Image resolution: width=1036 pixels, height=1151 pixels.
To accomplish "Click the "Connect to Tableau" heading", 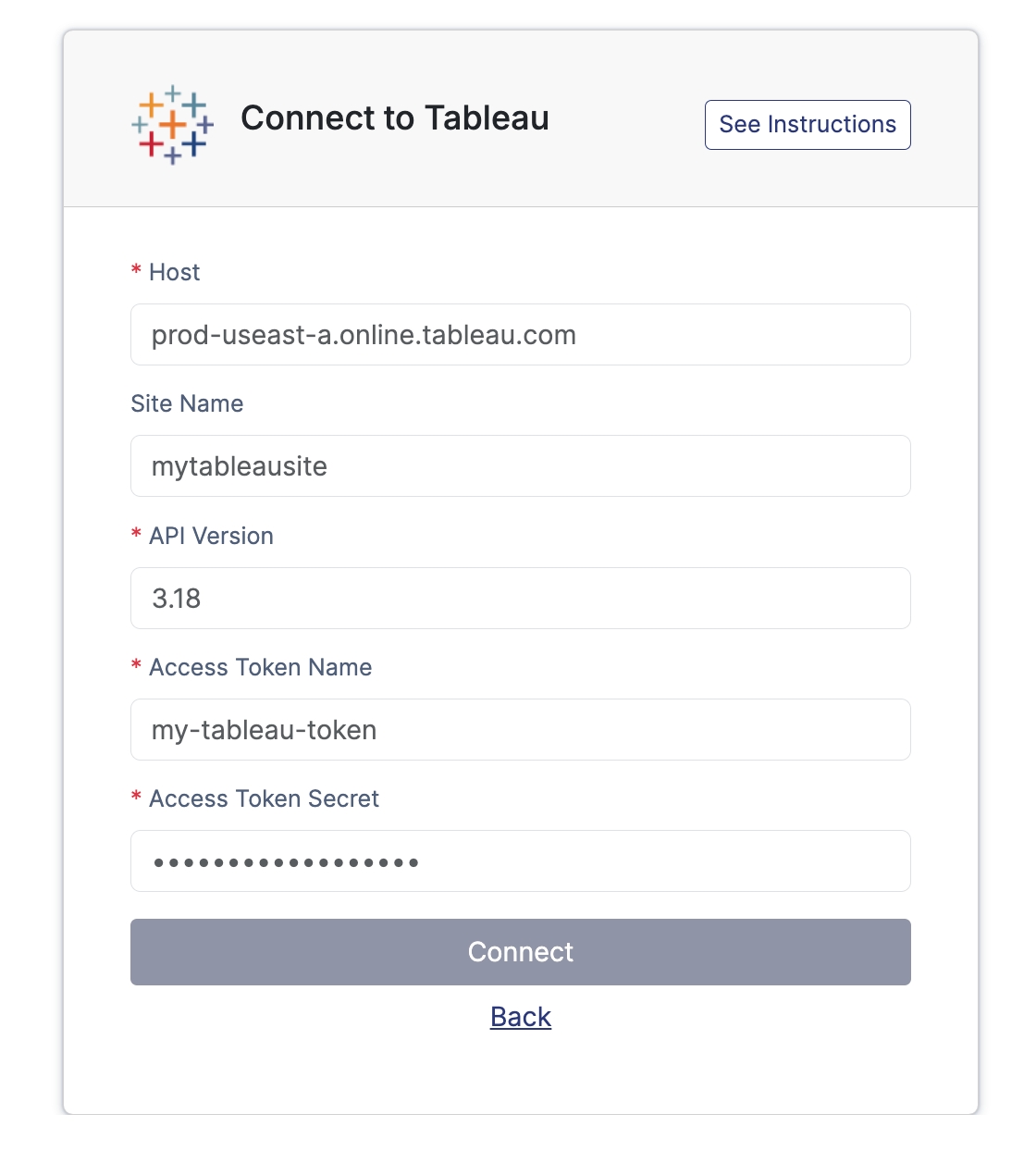I will 395,118.
